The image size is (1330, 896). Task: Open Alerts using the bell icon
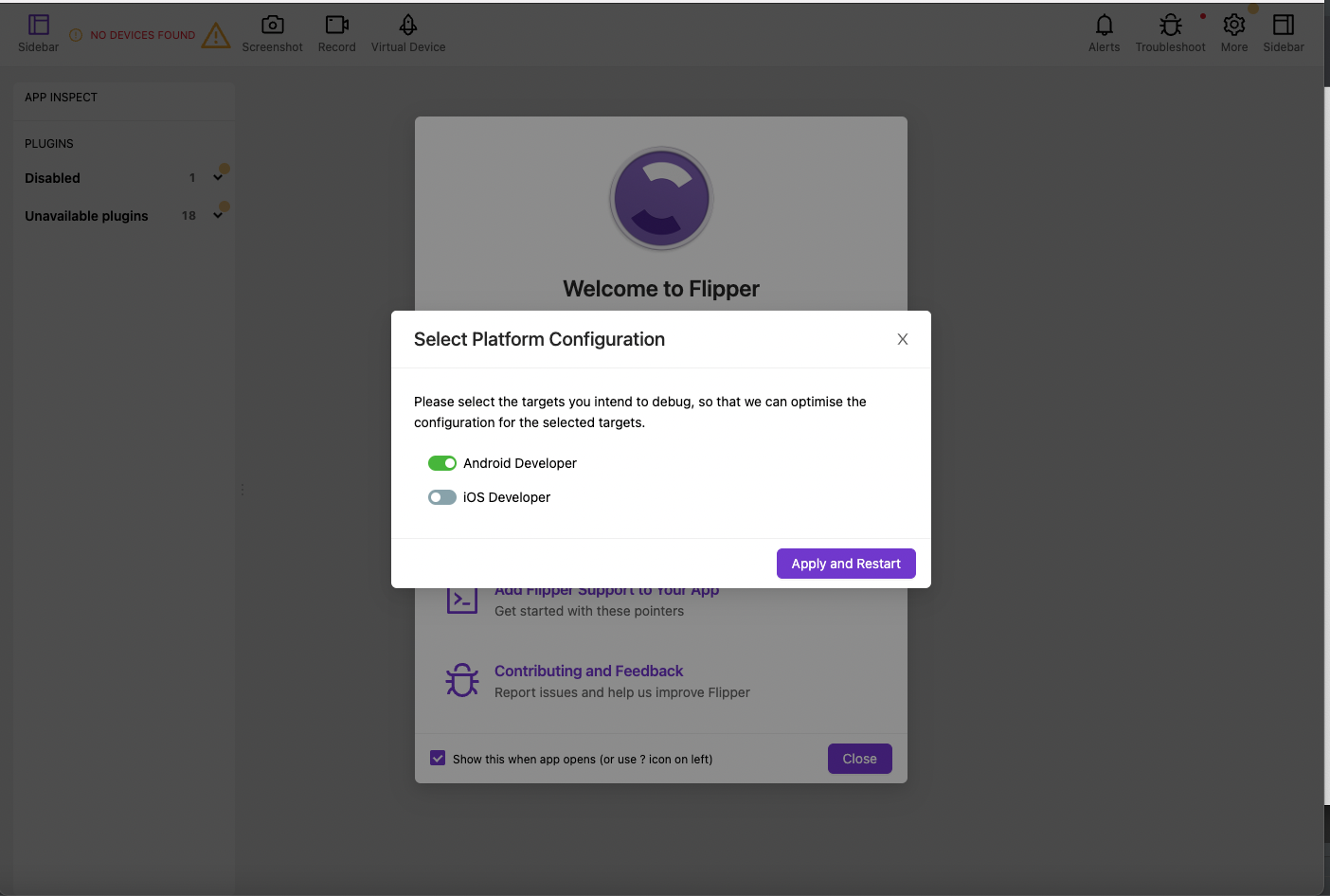(1105, 25)
